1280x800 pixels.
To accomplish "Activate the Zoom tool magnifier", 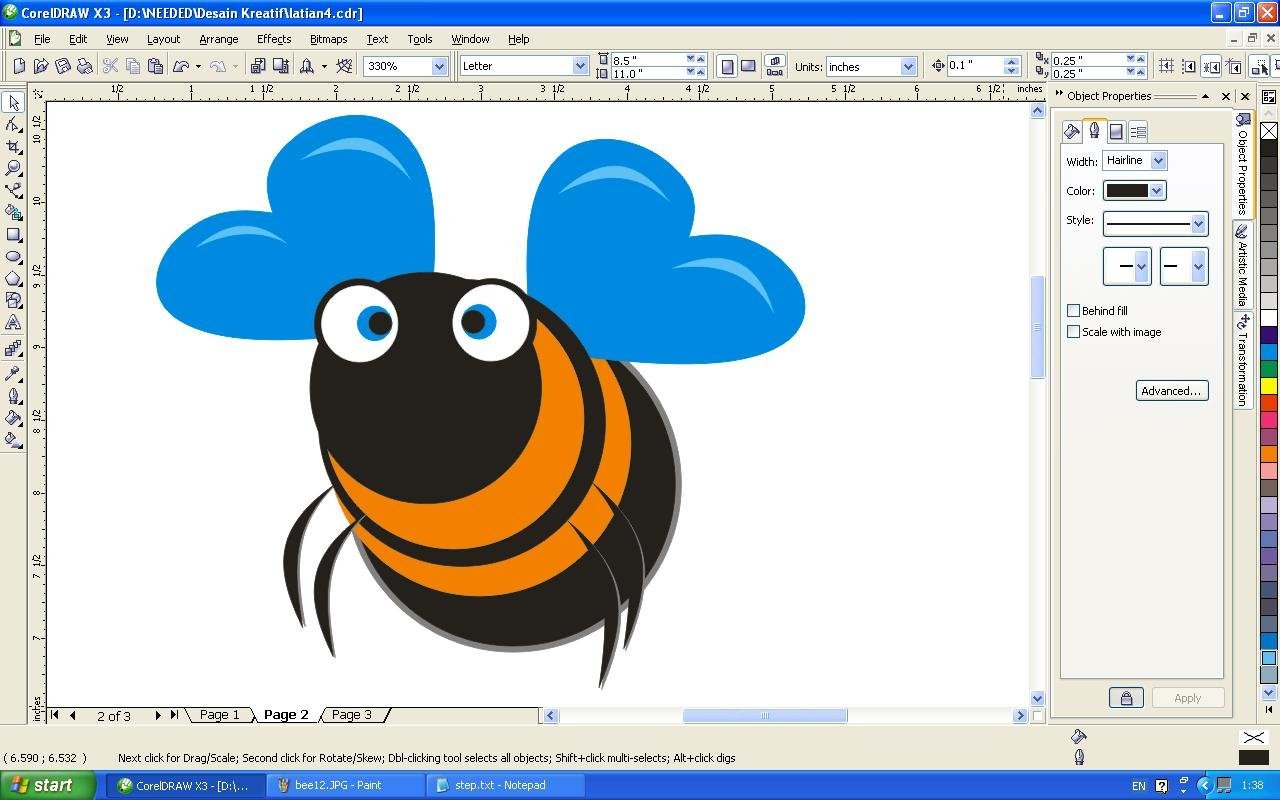I will 13,168.
